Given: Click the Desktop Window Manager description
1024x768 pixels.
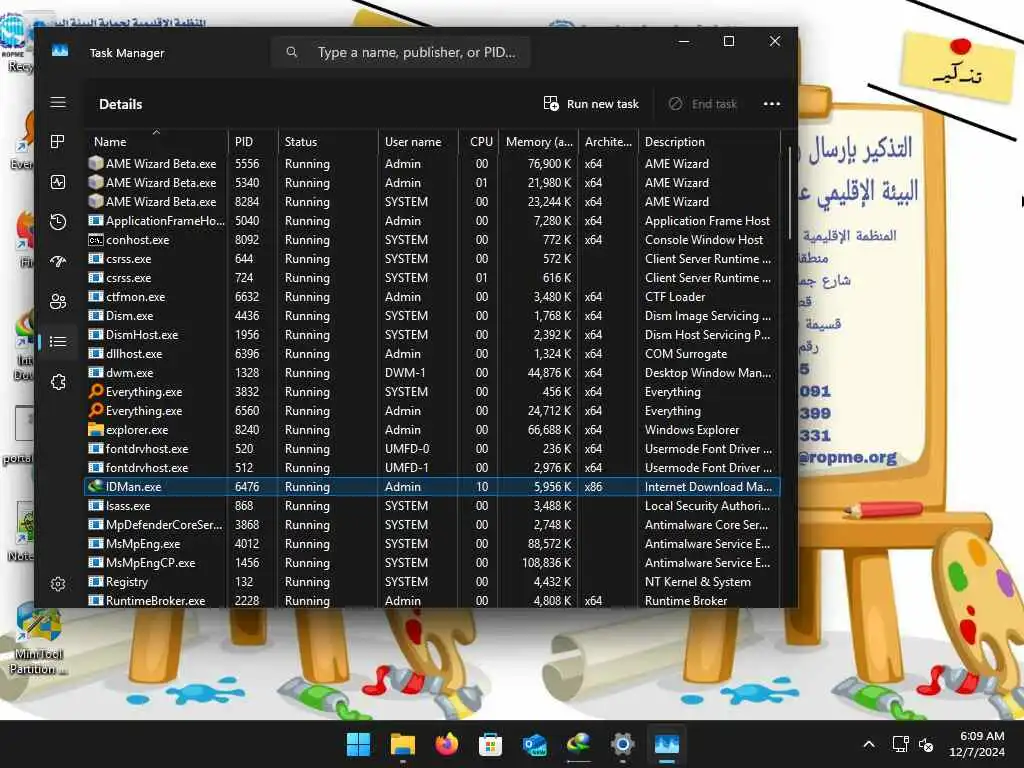Looking at the screenshot, I should click(708, 373).
